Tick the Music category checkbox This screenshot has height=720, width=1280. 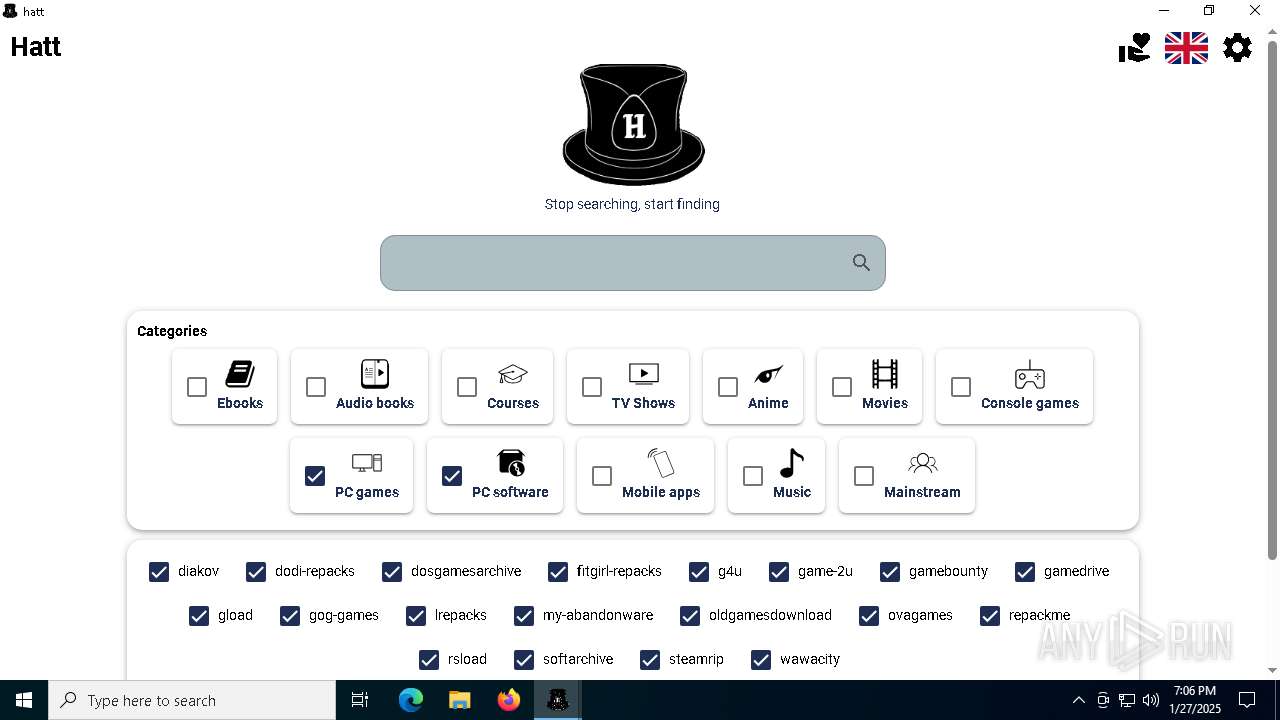[753, 476]
